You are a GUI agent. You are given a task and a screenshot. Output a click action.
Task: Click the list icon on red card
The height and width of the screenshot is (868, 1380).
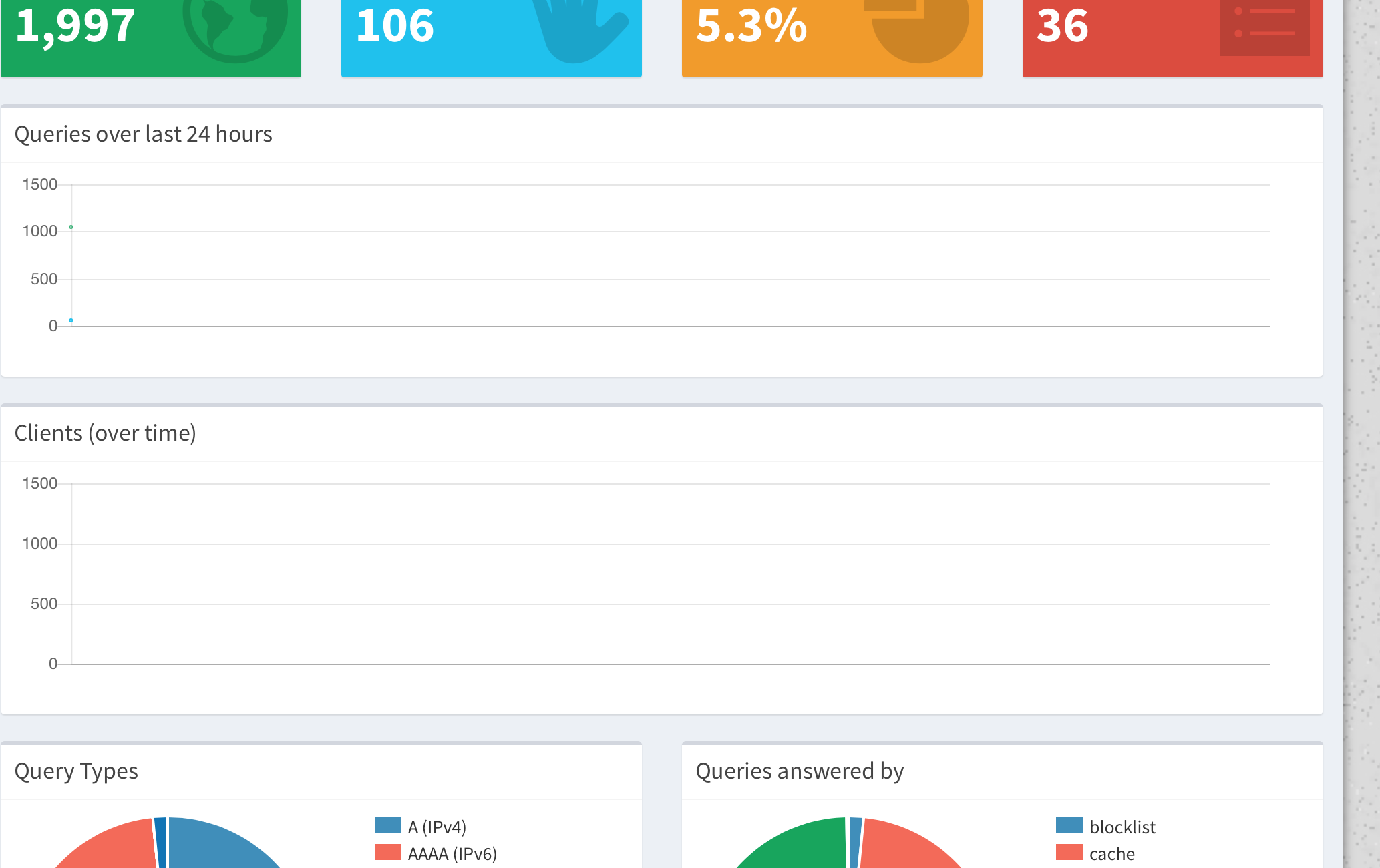(x=1264, y=28)
